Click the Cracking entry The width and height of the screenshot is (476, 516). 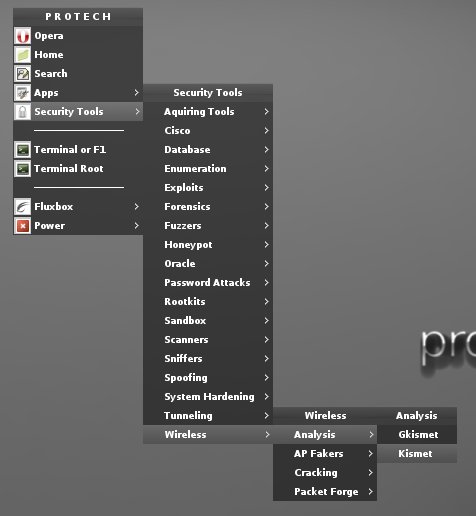(x=325, y=473)
